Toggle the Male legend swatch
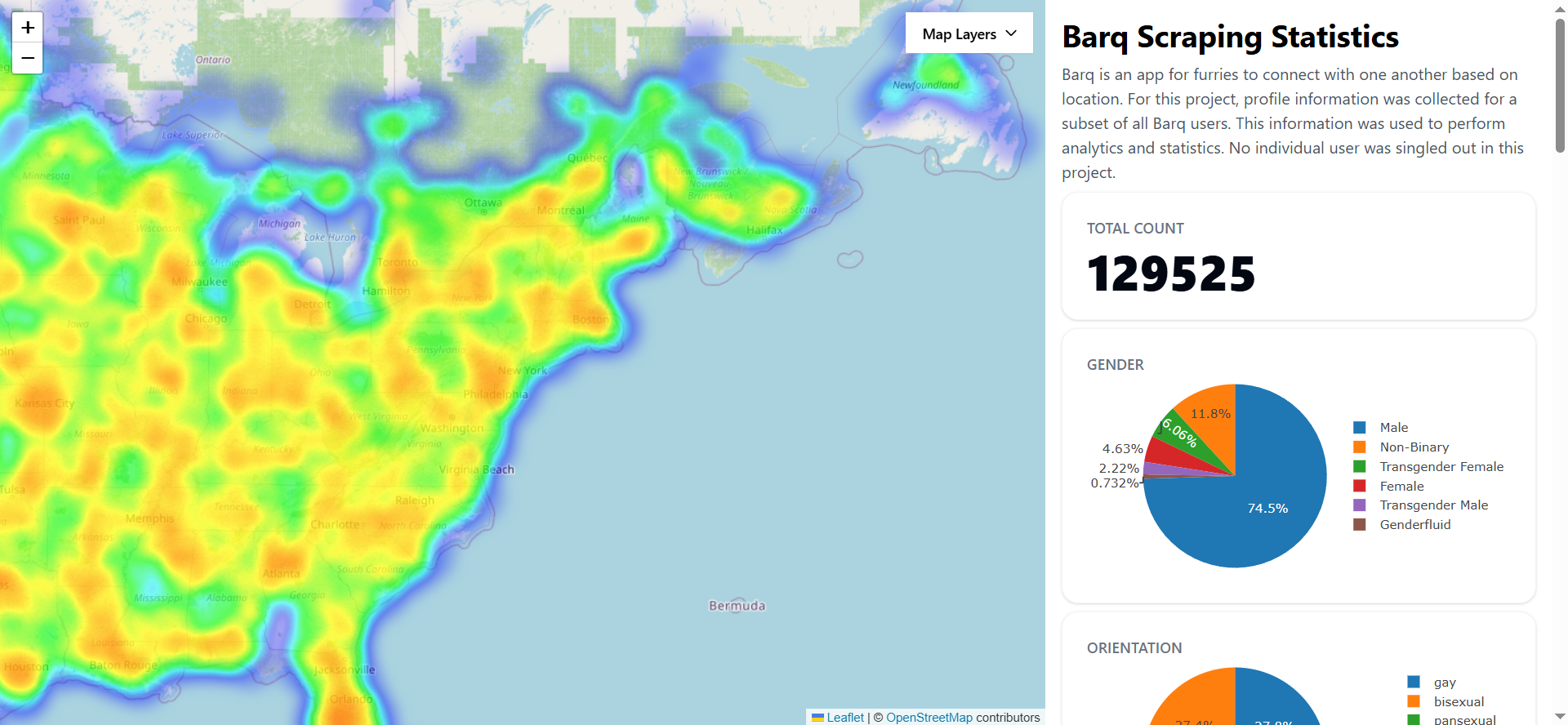Image resolution: width=1568 pixels, height=725 pixels. (1360, 427)
